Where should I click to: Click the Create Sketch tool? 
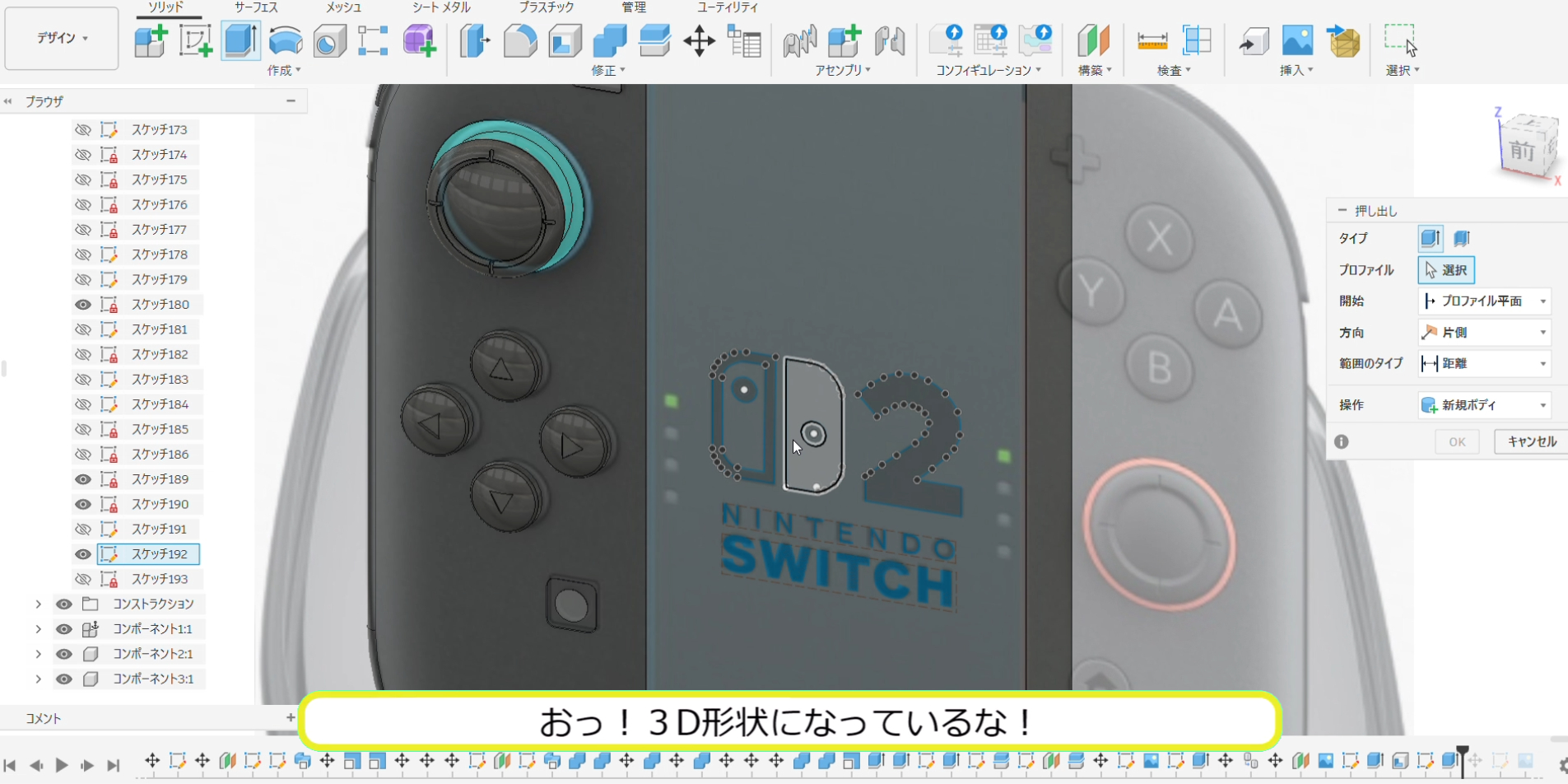pyautogui.click(x=196, y=40)
